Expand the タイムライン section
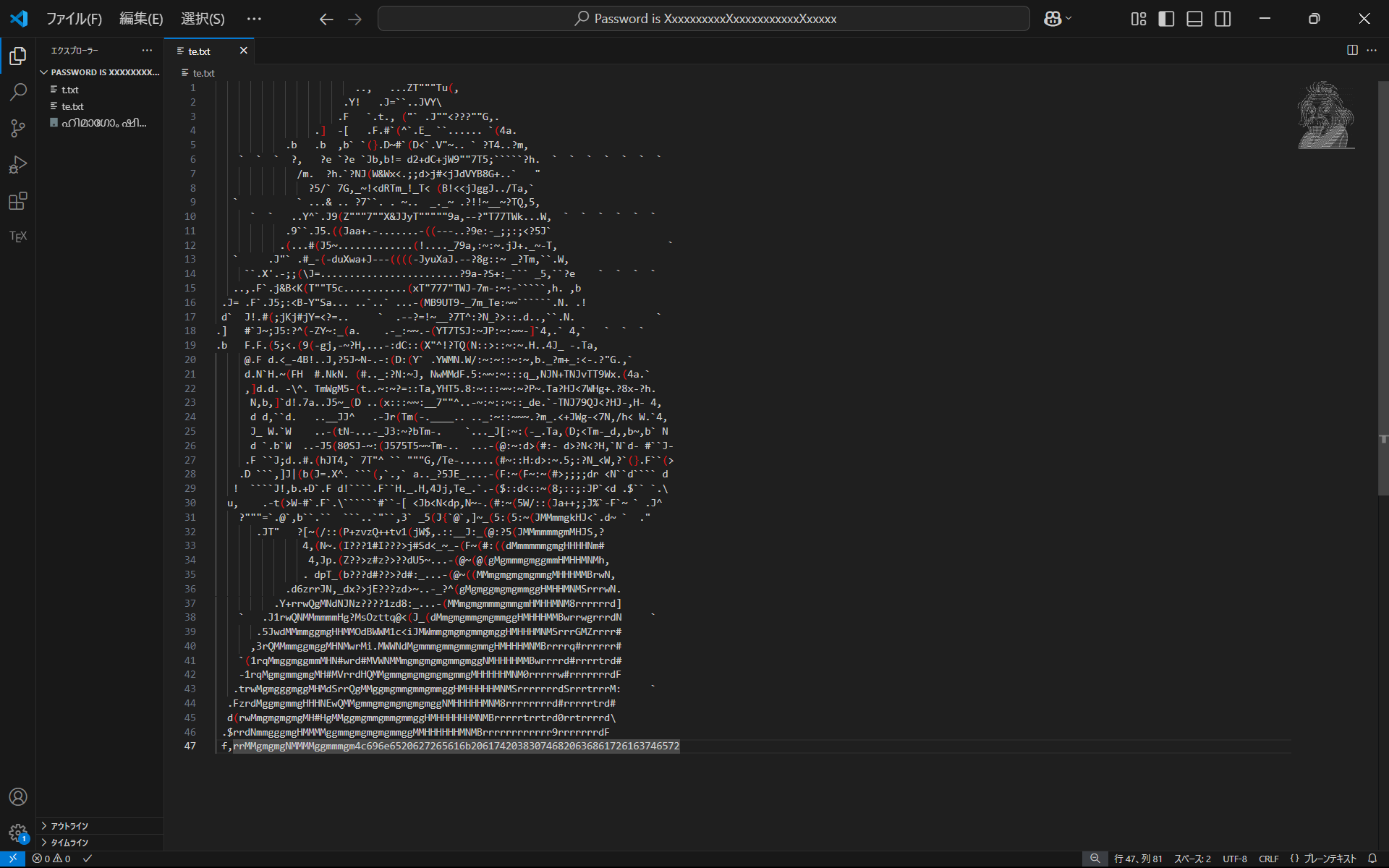The width and height of the screenshot is (1389, 868). [100, 843]
